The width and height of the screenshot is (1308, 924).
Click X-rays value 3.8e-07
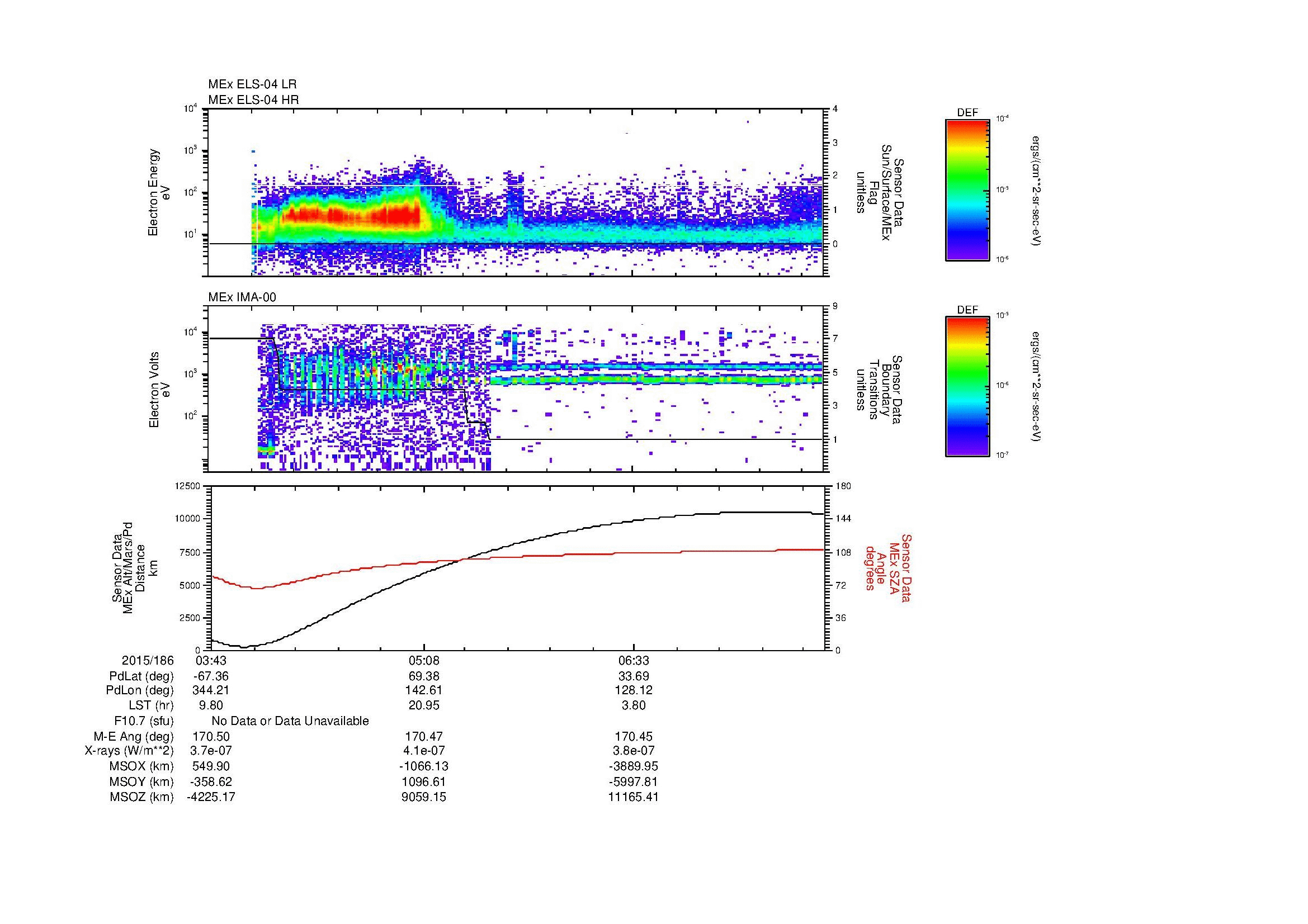(x=634, y=751)
